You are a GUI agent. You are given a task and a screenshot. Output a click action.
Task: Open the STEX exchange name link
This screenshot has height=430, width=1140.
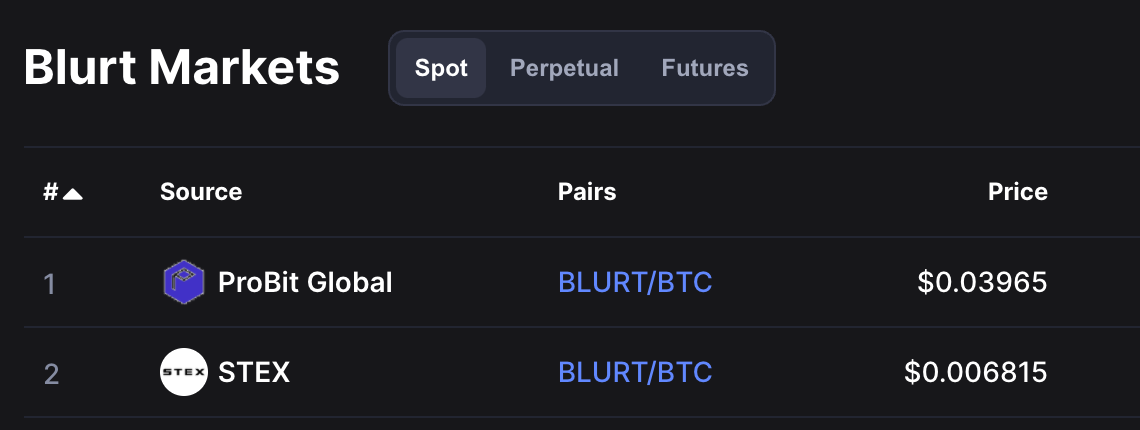coord(254,372)
